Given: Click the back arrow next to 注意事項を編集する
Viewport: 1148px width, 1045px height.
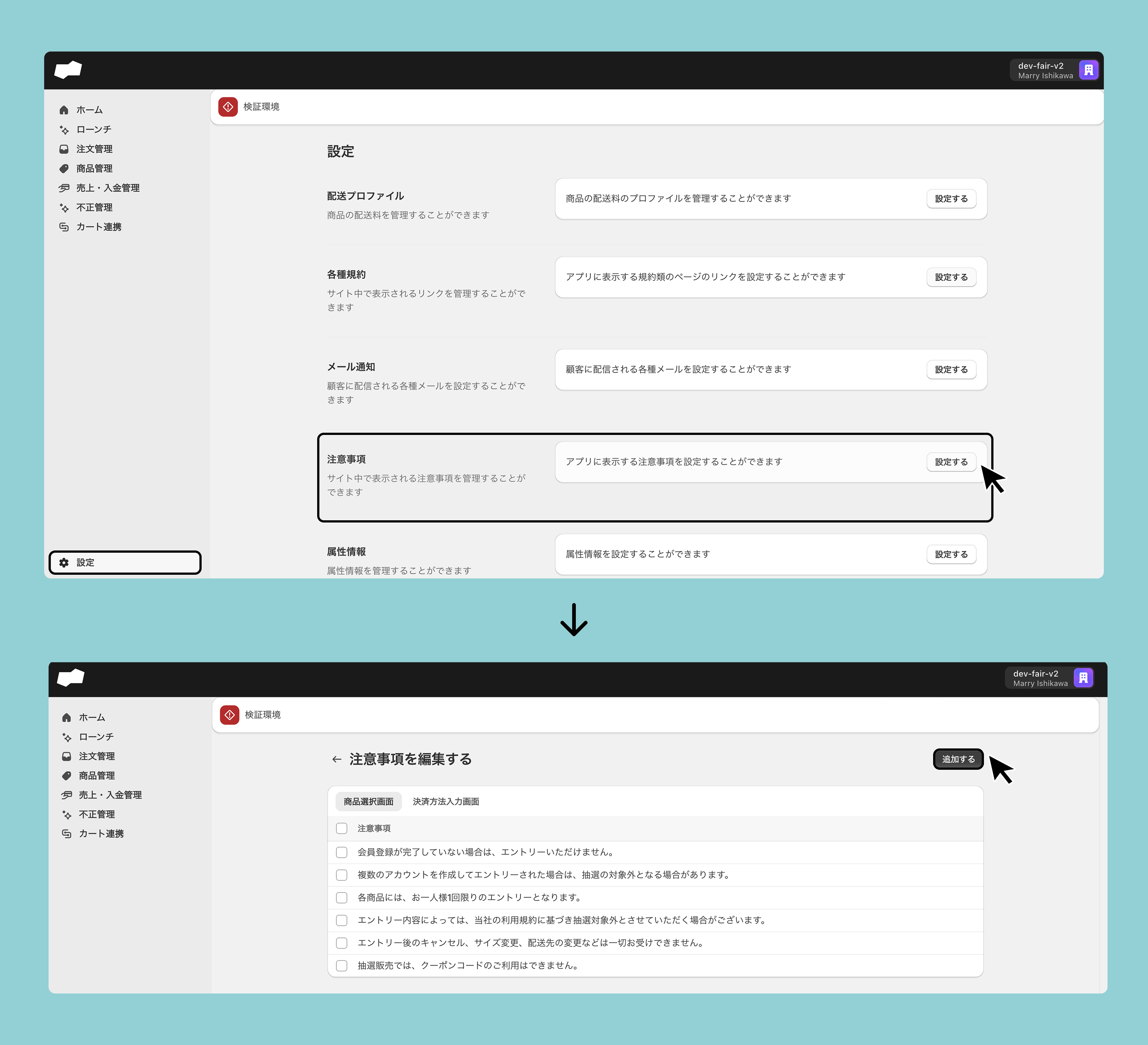Looking at the screenshot, I should 337,759.
